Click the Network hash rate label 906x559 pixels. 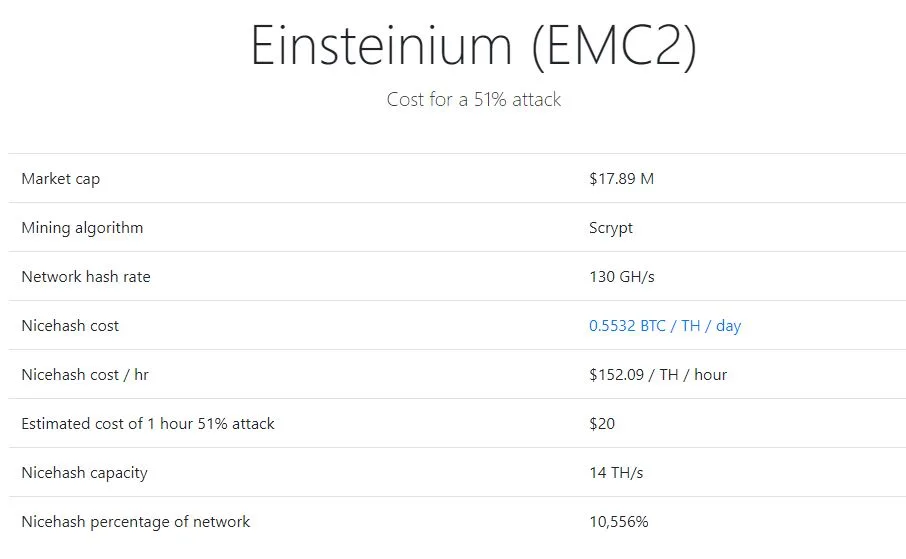point(86,277)
